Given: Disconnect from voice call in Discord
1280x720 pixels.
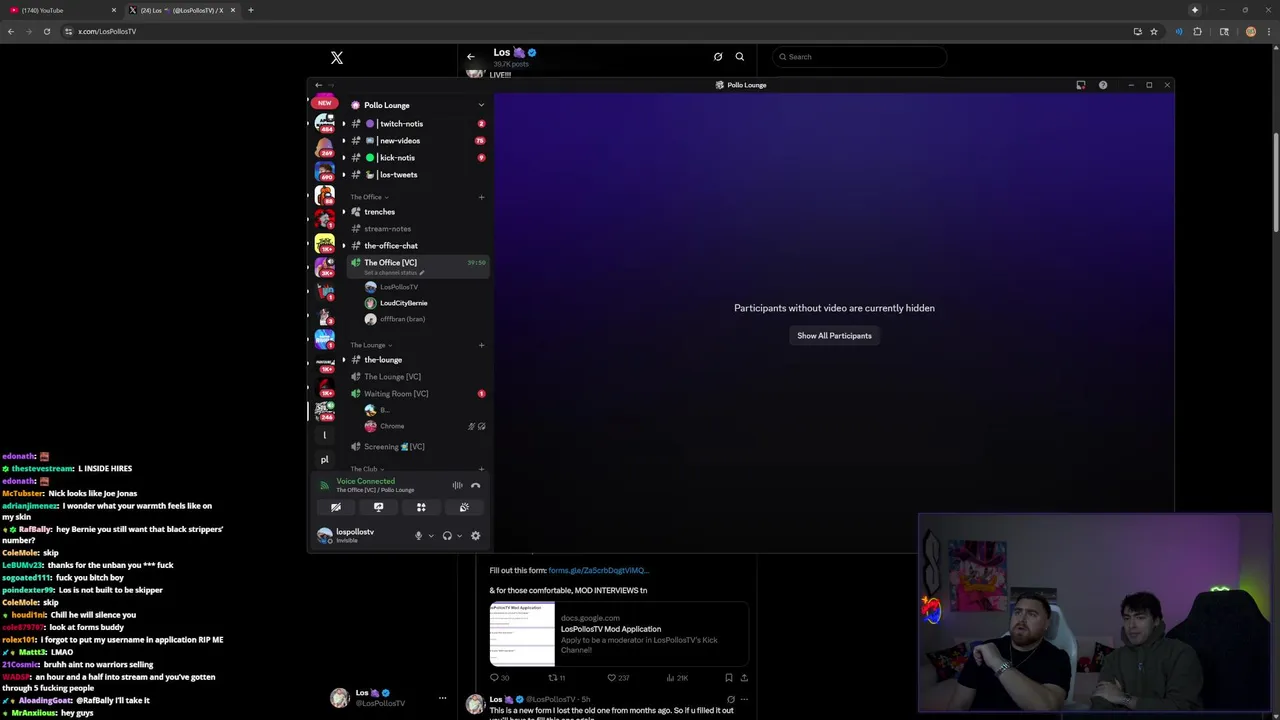Looking at the screenshot, I should click(x=476, y=485).
